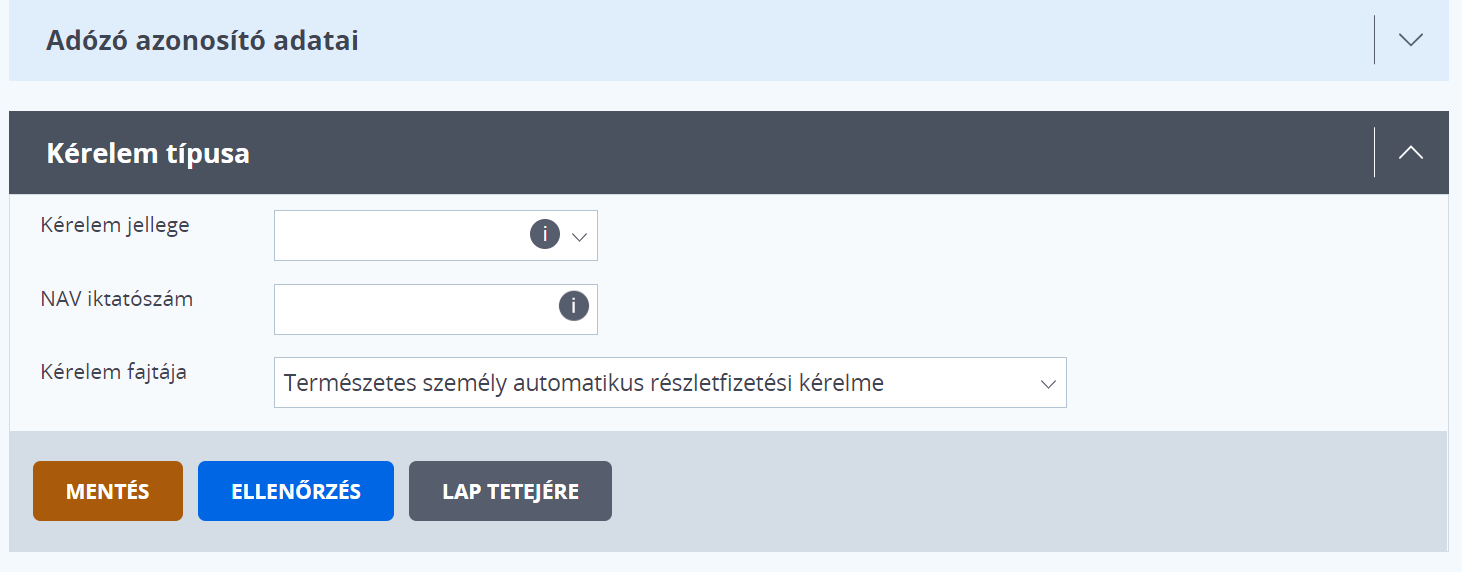Open Kérelem jellege dropdown arrow
This screenshot has height=572, width=1462.
click(x=579, y=237)
